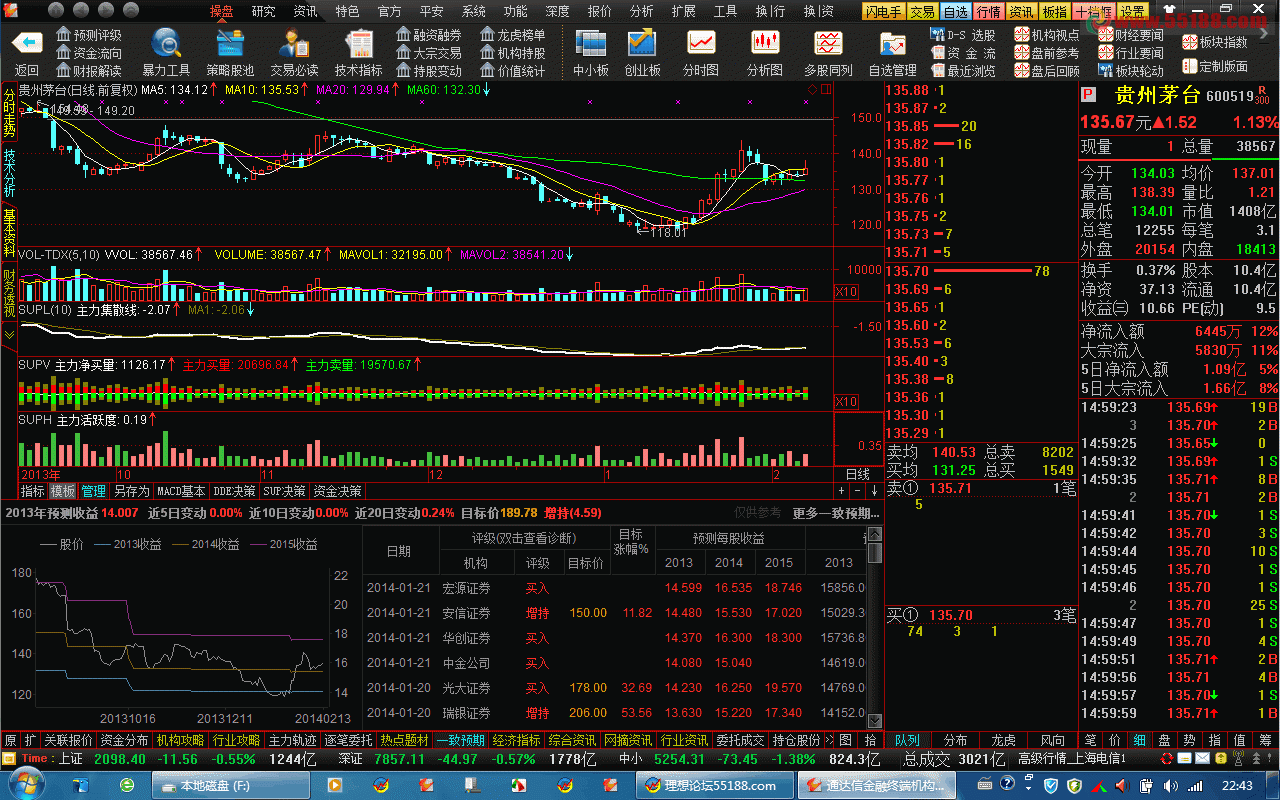Click the 行情 top-right button
The height and width of the screenshot is (800, 1280).
click(989, 12)
